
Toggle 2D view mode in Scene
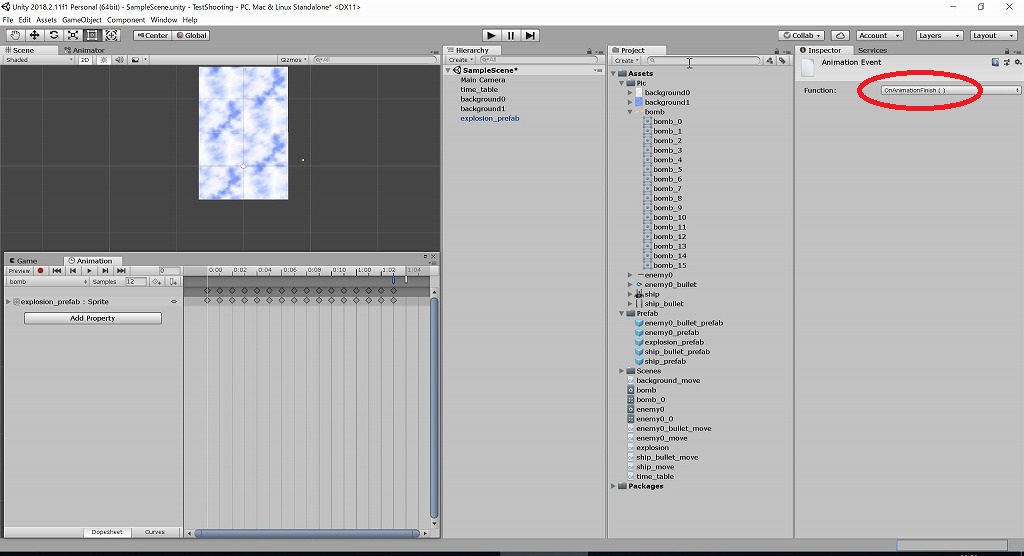(85, 59)
